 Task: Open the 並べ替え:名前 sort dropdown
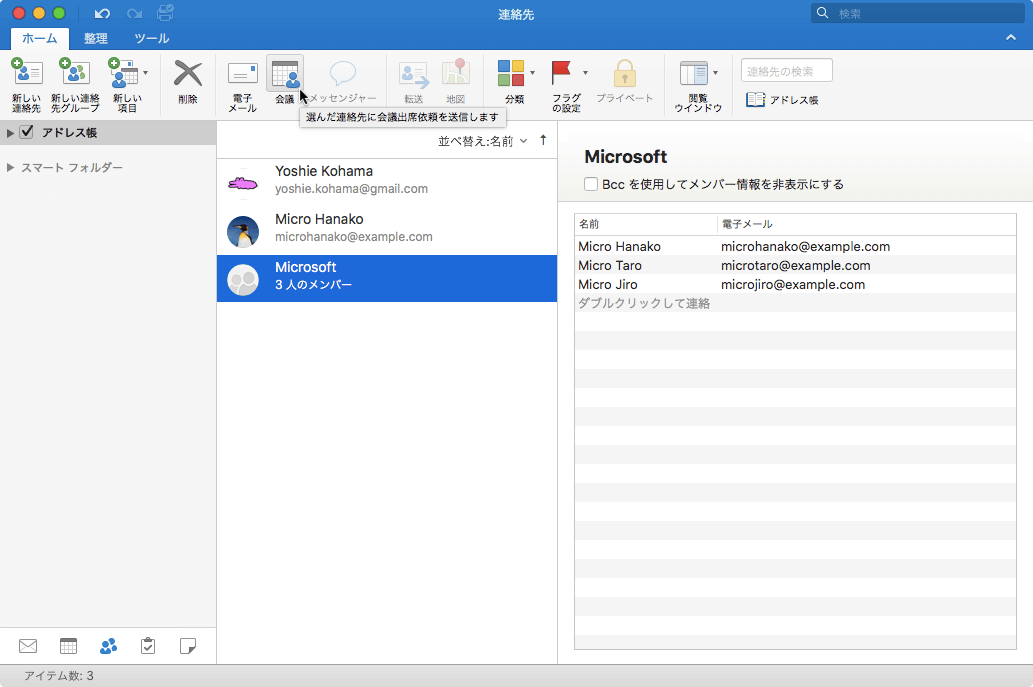[483, 140]
